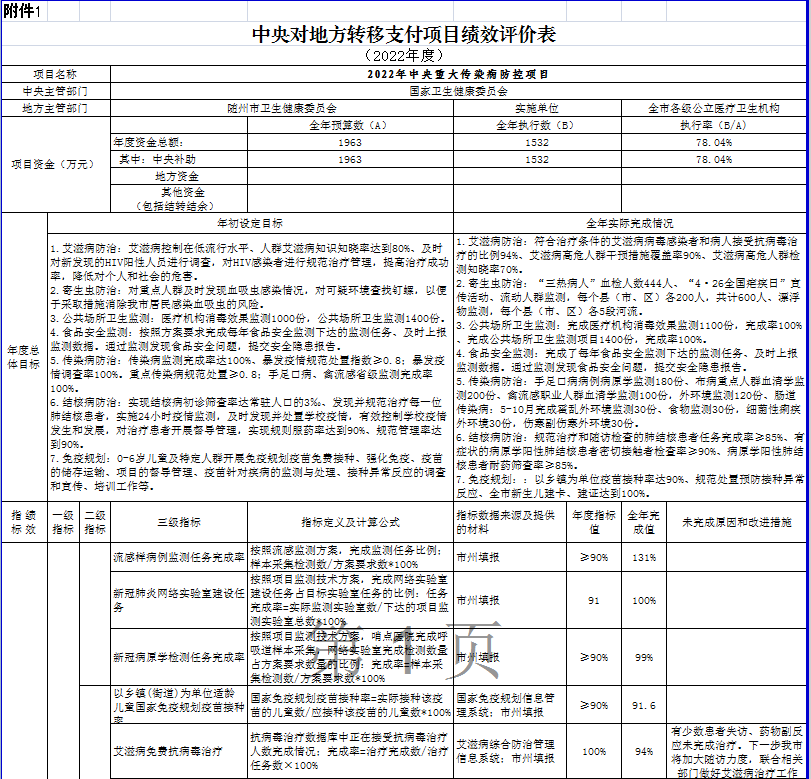Click the 91.6 completion value
This screenshot has width=811, height=779.
coord(644,705)
